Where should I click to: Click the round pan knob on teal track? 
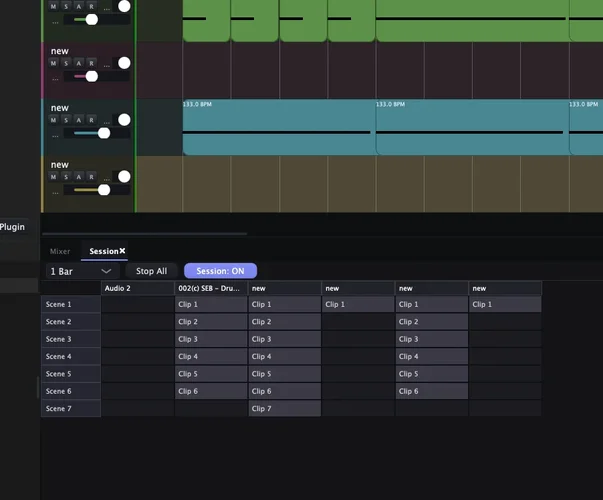pos(124,120)
